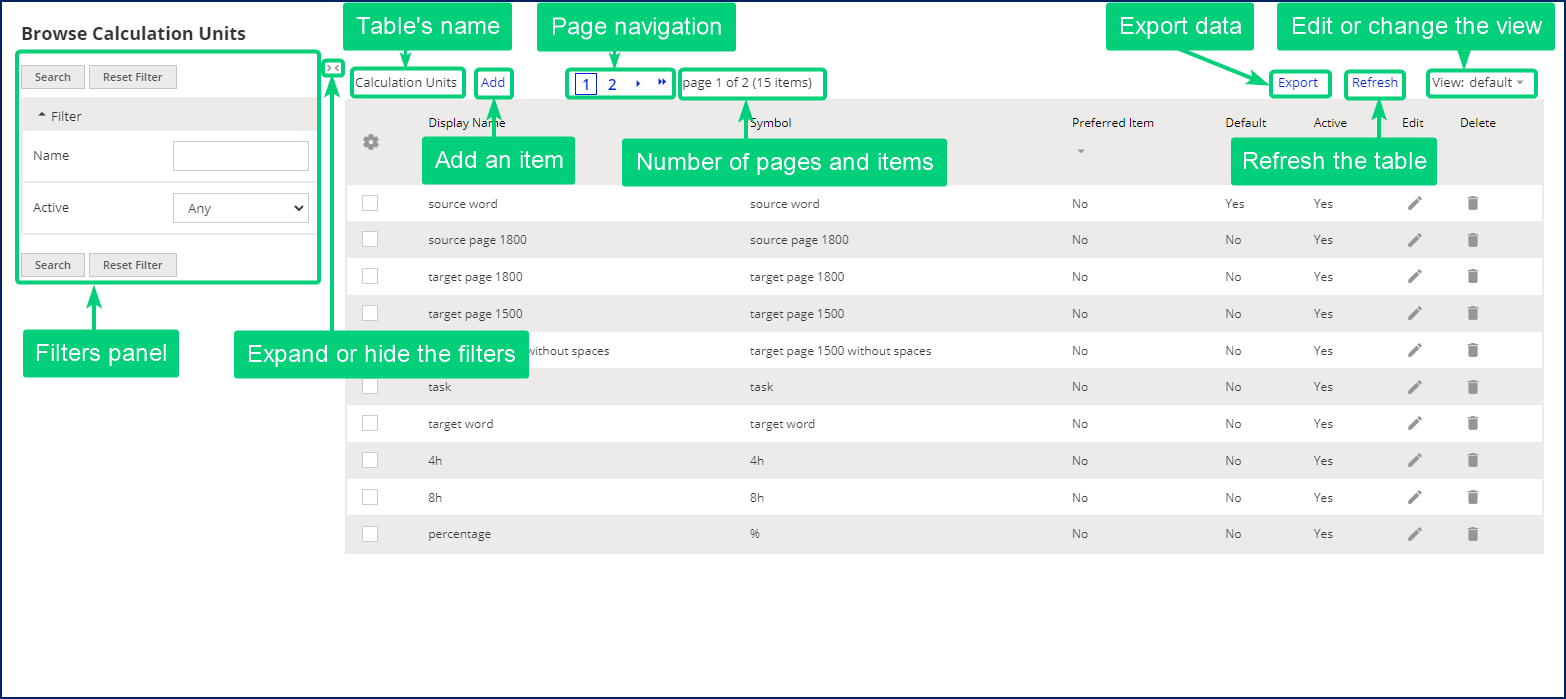This screenshot has height=699, width=1566.
Task: Select page 1 in pagination
Action: coord(586,84)
